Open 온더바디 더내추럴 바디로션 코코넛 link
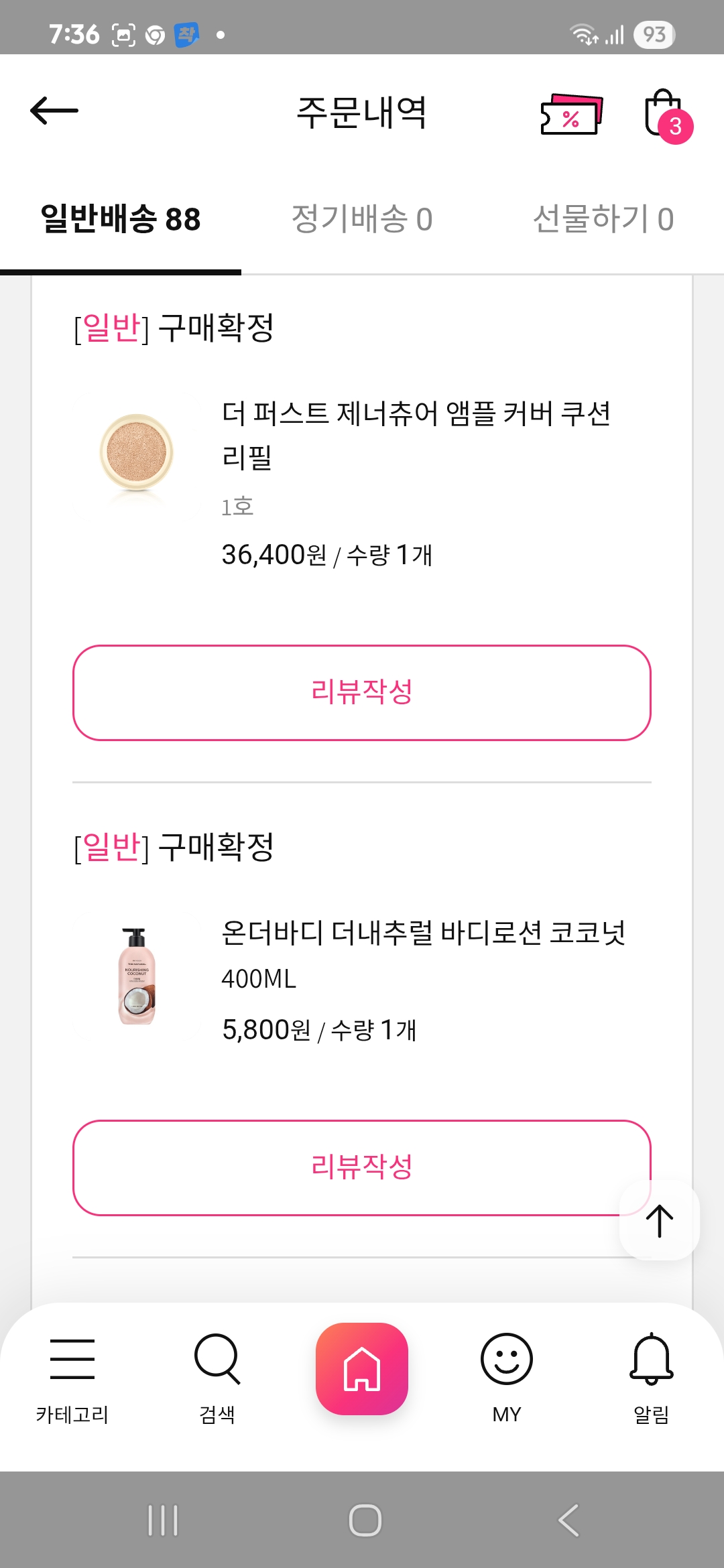The height and width of the screenshot is (1568, 724). 424,932
